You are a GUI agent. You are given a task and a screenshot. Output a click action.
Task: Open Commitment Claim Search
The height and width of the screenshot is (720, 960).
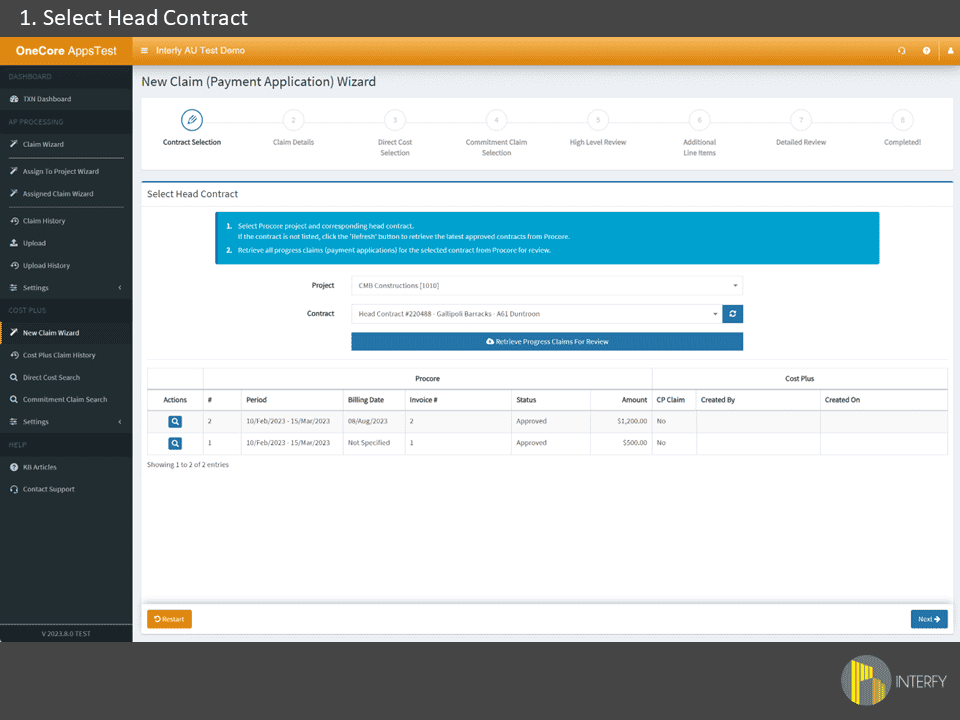tap(65, 400)
